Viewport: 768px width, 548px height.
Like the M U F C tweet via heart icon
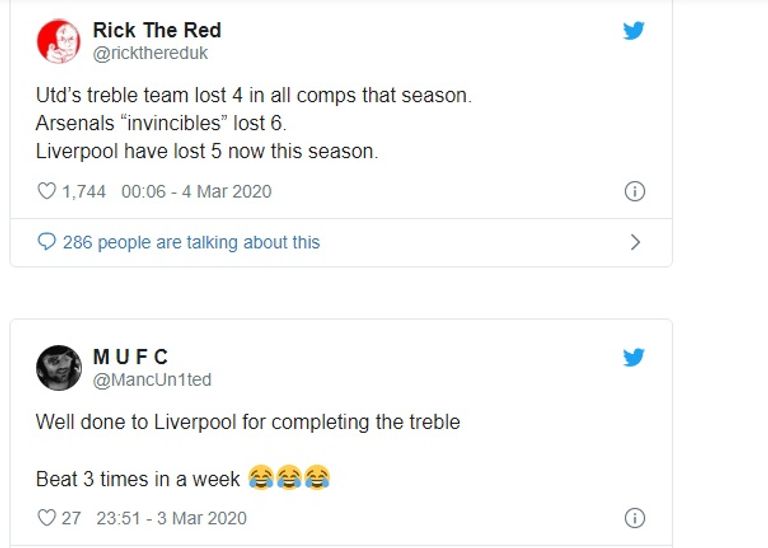46,518
